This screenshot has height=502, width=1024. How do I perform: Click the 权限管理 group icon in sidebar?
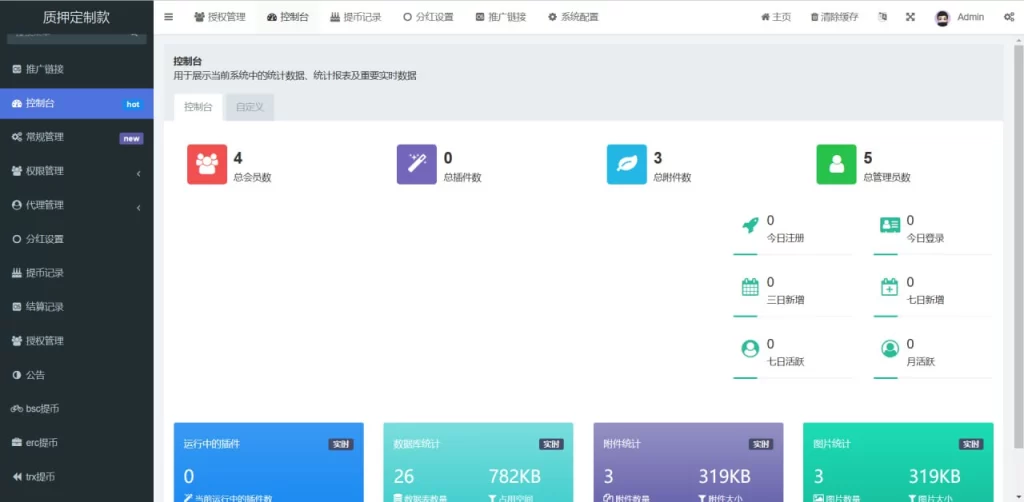point(17,171)
